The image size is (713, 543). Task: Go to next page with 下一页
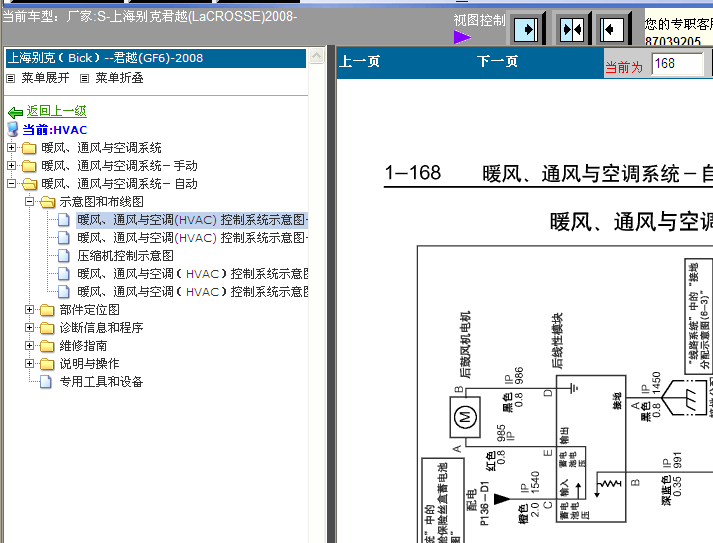[x=497, y=61]
